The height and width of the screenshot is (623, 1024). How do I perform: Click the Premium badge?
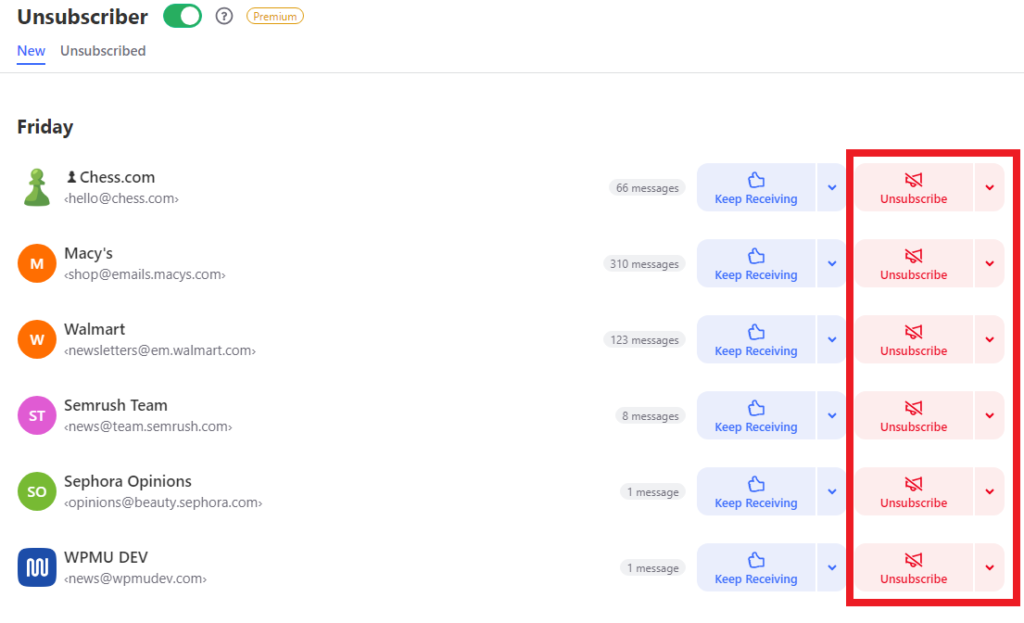[x=275, y=16]
